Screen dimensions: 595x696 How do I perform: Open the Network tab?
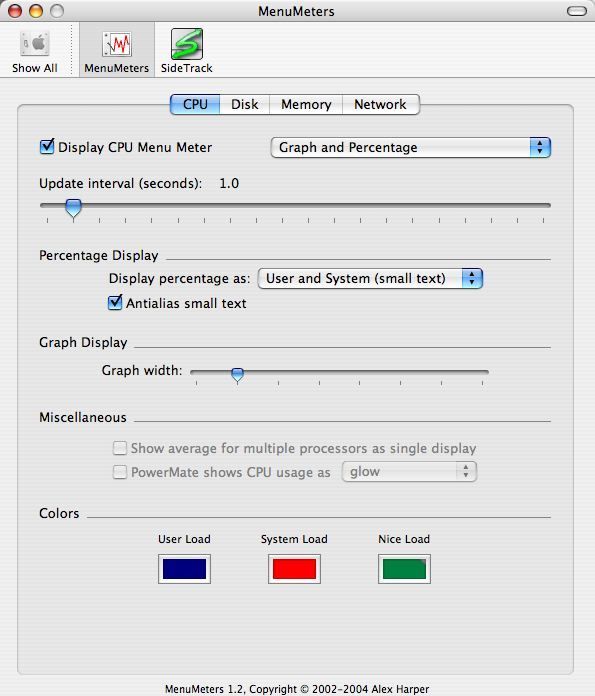pos(380,104)
